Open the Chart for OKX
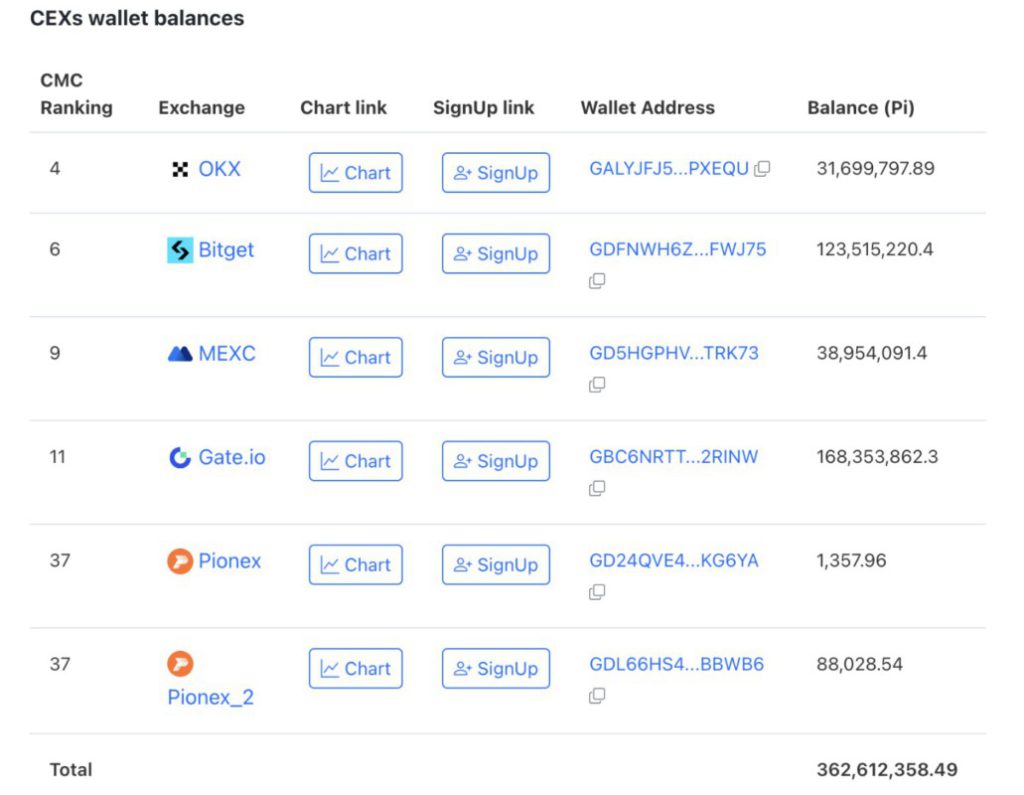Viewport: 1024px width, 795px height. 356,172
